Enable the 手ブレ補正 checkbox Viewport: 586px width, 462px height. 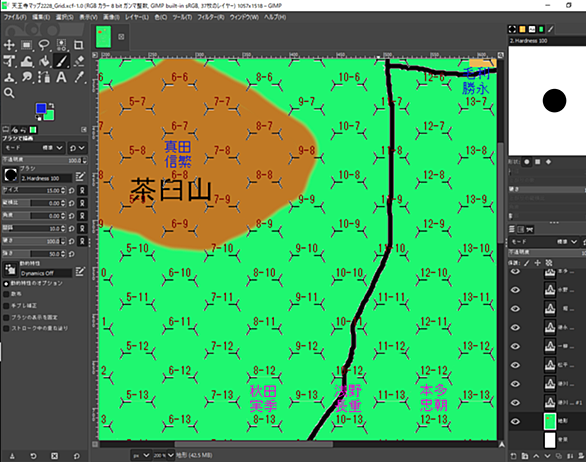click(6, 306)
